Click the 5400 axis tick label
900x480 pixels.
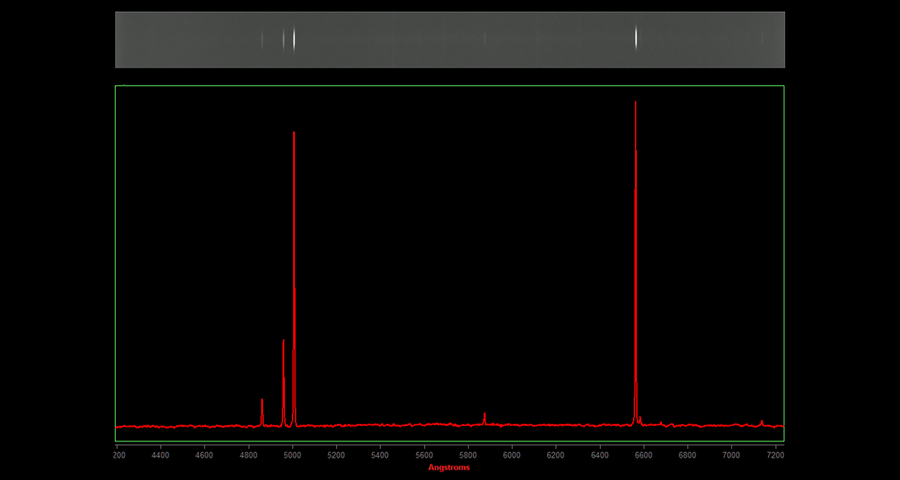click(380, 455)
